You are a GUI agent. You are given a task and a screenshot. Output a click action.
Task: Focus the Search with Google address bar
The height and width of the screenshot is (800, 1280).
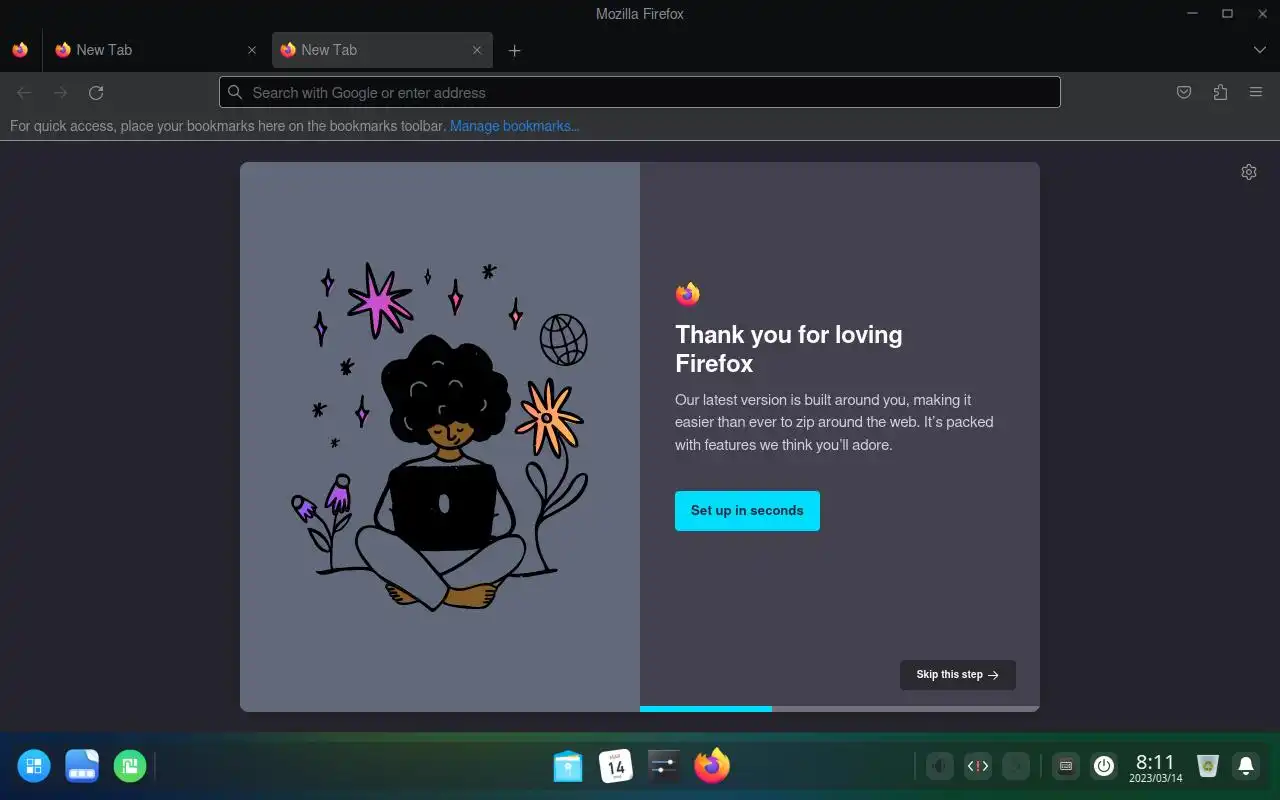point(640,92)
